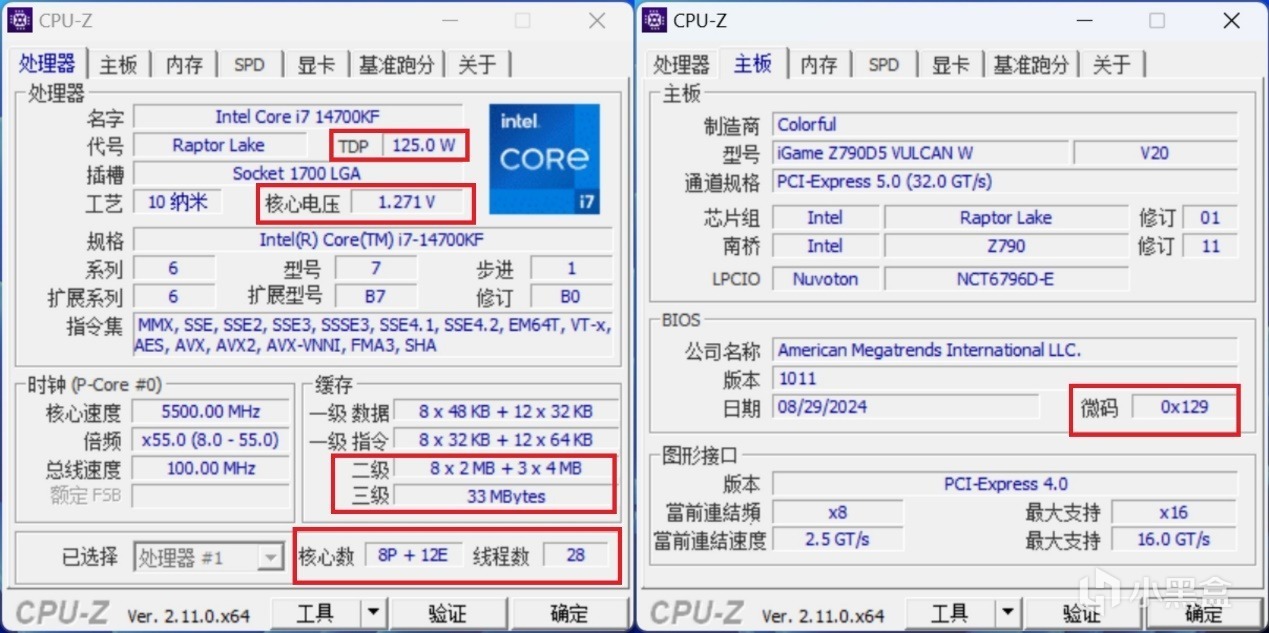The image size is (1269, 633).
Task: Click the 修订 value B0
Action: pyautogui.click(x=571, y=297)
